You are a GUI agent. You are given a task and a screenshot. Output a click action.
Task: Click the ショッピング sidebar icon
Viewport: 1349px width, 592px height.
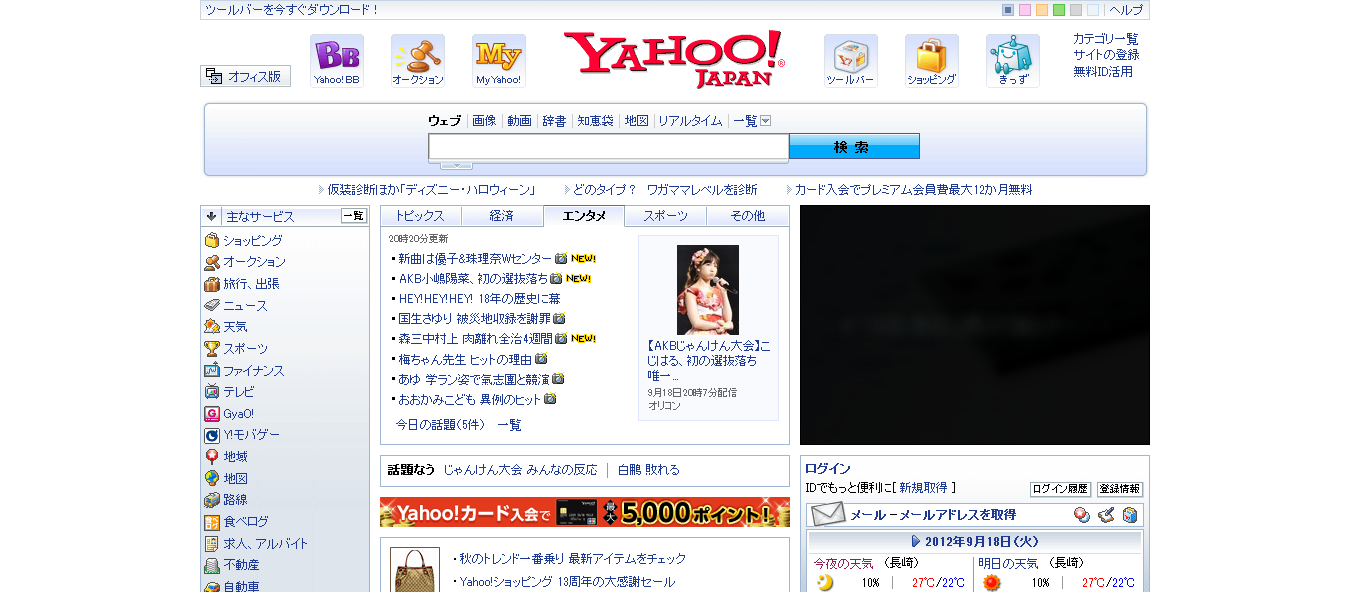pyautogui.click(x=212, y=241)
